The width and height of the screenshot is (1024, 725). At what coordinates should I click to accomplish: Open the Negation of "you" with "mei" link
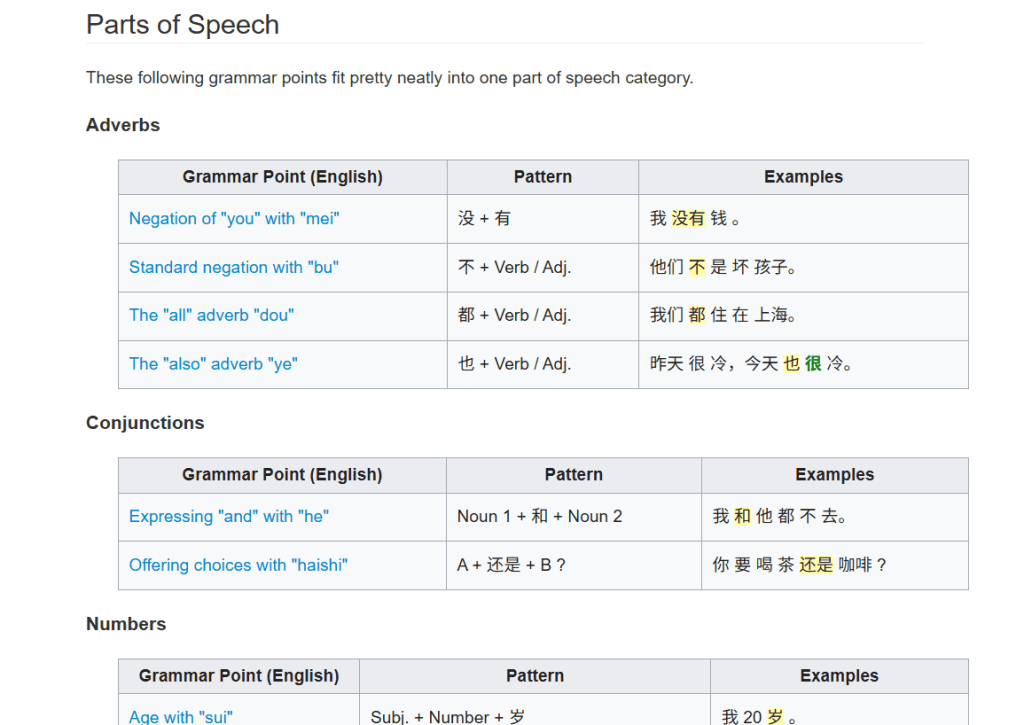pyautogui.click(x=234, y=218)
